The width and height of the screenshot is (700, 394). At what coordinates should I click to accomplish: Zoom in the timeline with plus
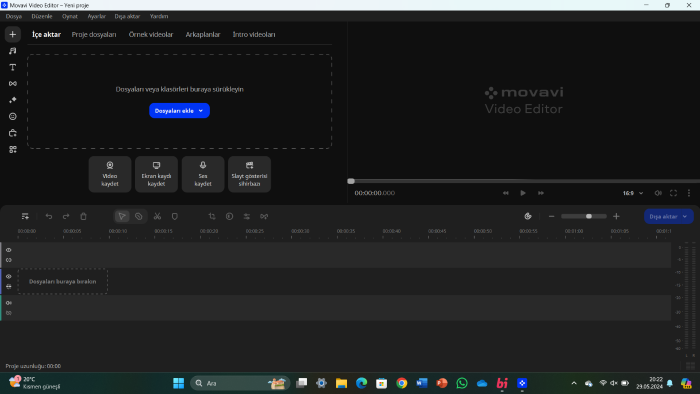tap(617, 216)
